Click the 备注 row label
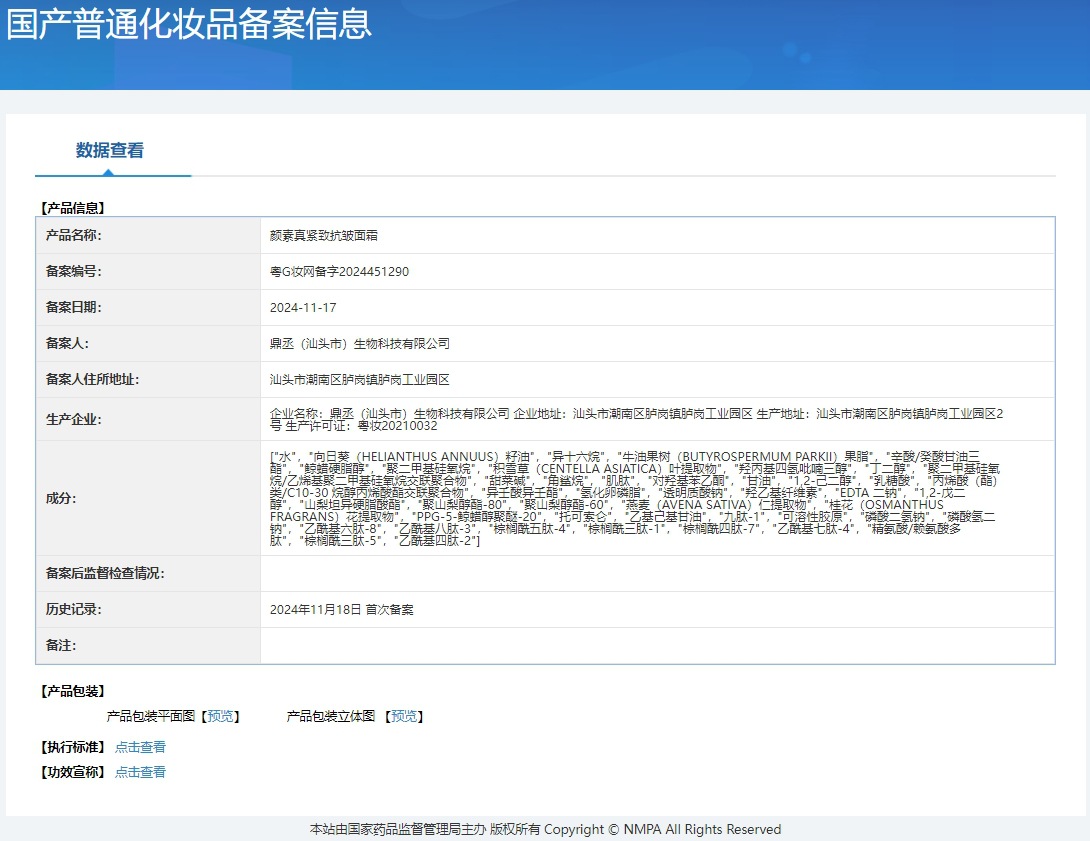Image resolution: width=1090 pixels, height=841 pixels. 61,646
